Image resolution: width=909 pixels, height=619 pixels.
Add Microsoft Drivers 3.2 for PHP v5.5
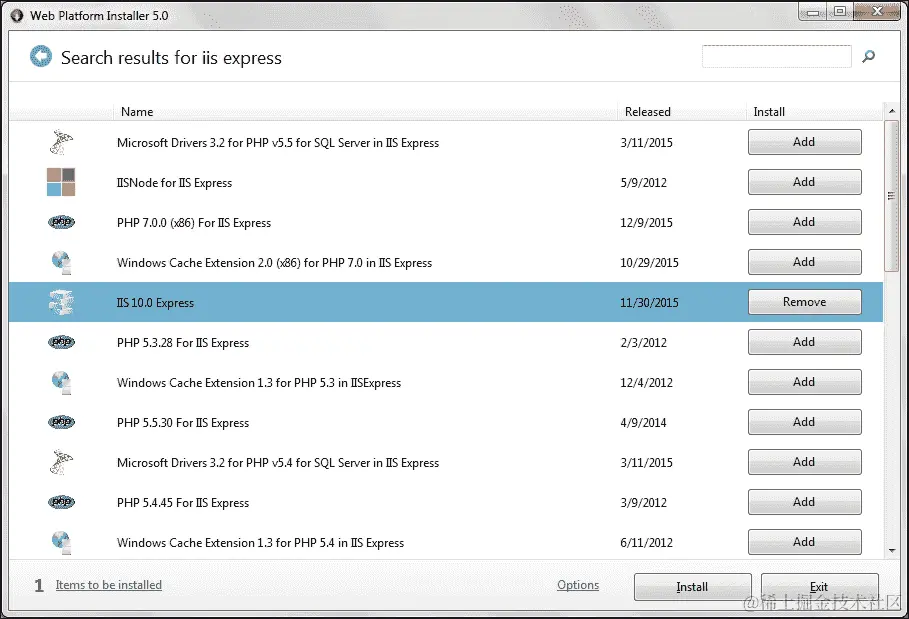[804, 142]
